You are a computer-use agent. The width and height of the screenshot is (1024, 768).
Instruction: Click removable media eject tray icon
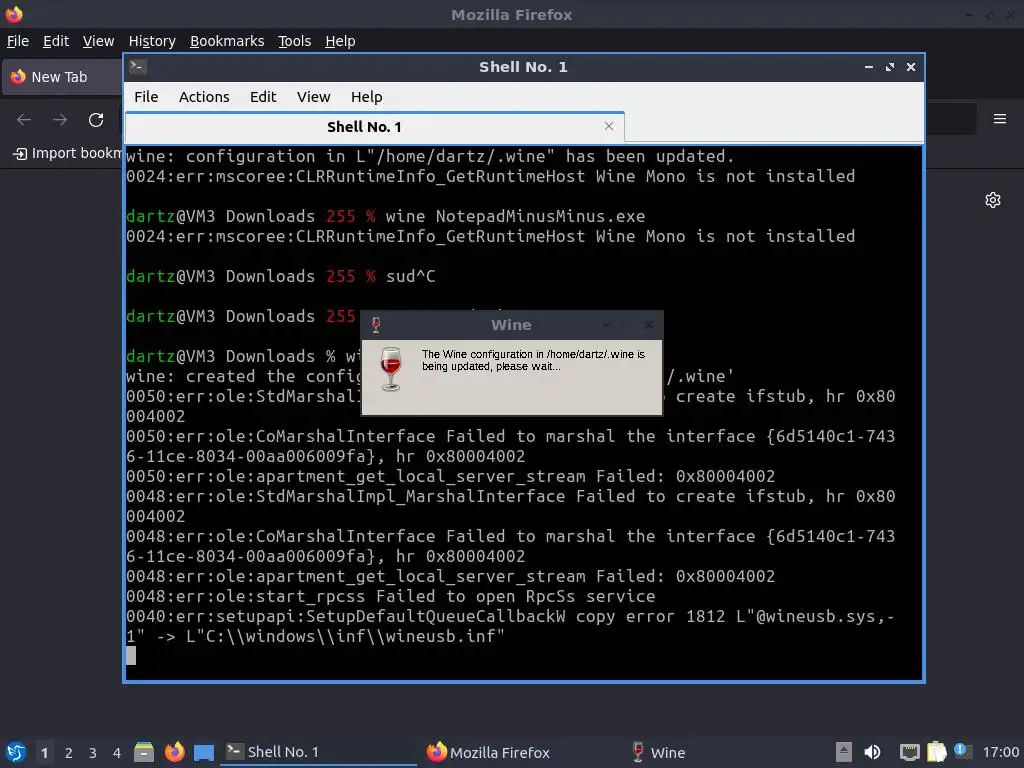843,752
